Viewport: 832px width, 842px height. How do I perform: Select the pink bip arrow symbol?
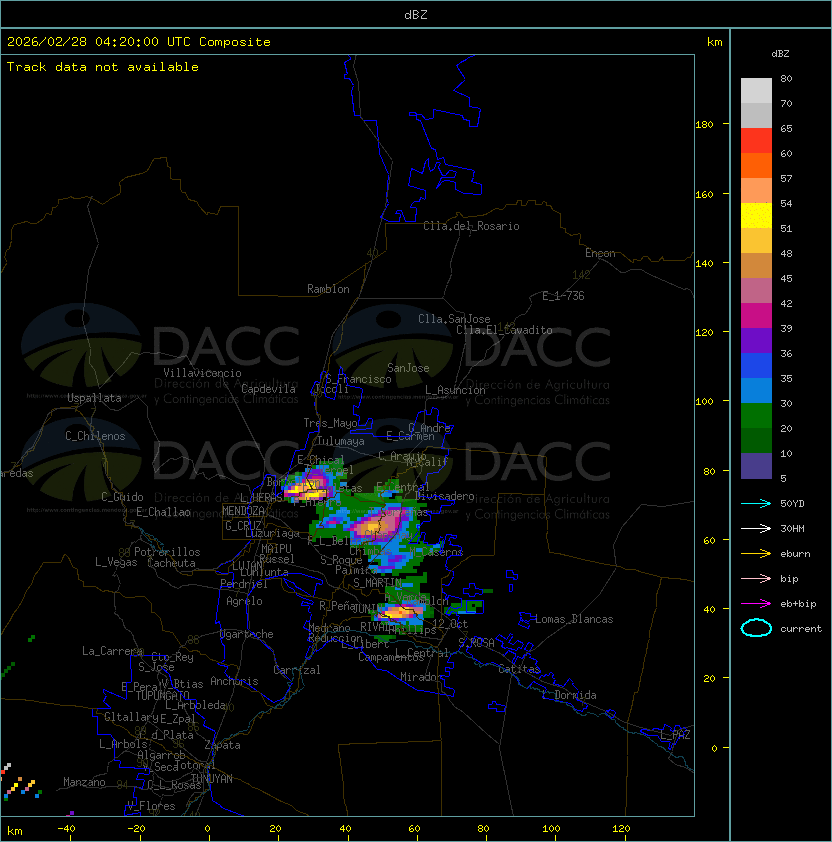tap(756, 578)
